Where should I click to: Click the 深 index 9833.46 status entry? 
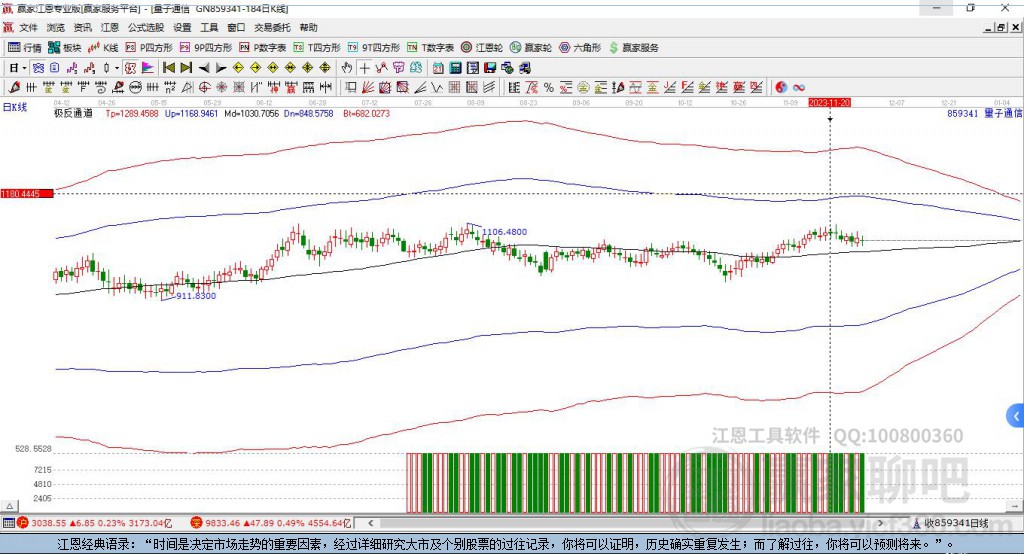pyautogui.click(x=271, y=523)
